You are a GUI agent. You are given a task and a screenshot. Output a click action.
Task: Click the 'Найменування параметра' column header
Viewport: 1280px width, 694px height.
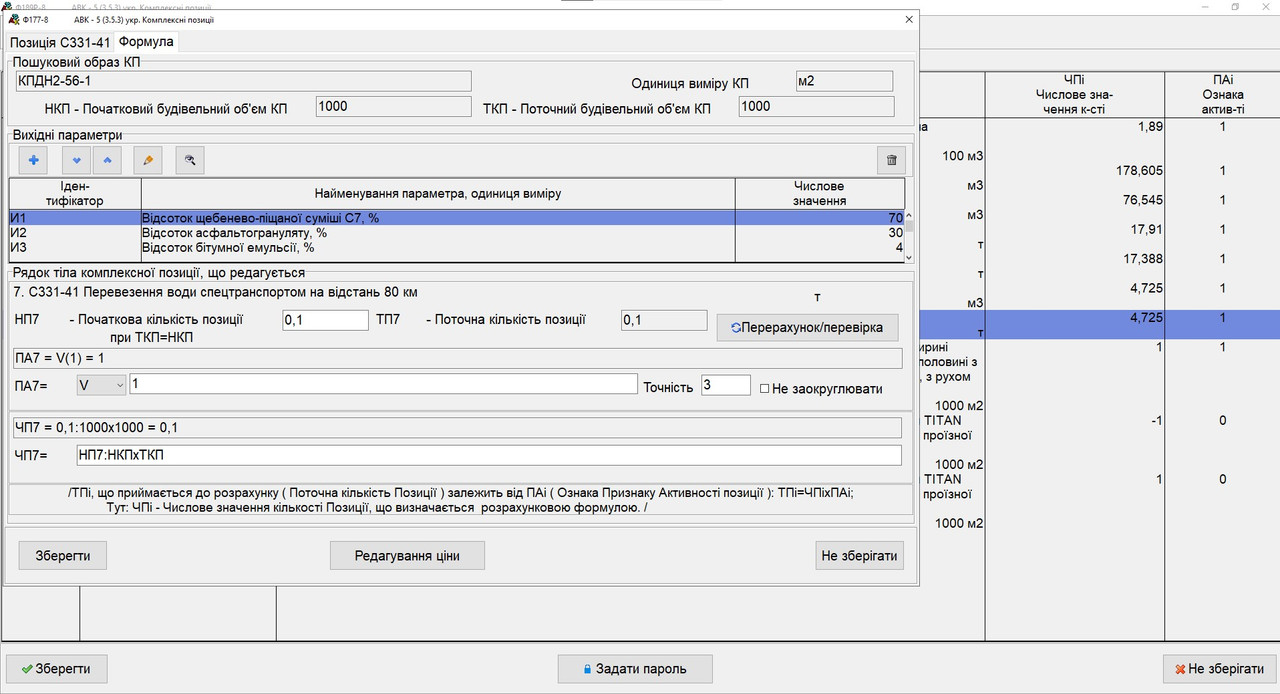coord(438,194)
